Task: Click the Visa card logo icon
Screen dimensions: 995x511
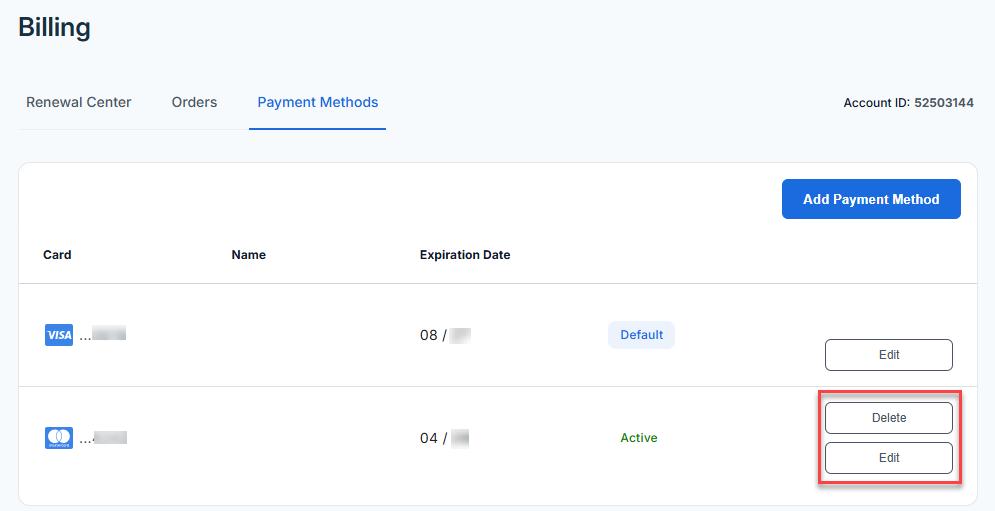Action: pos(59,335)
